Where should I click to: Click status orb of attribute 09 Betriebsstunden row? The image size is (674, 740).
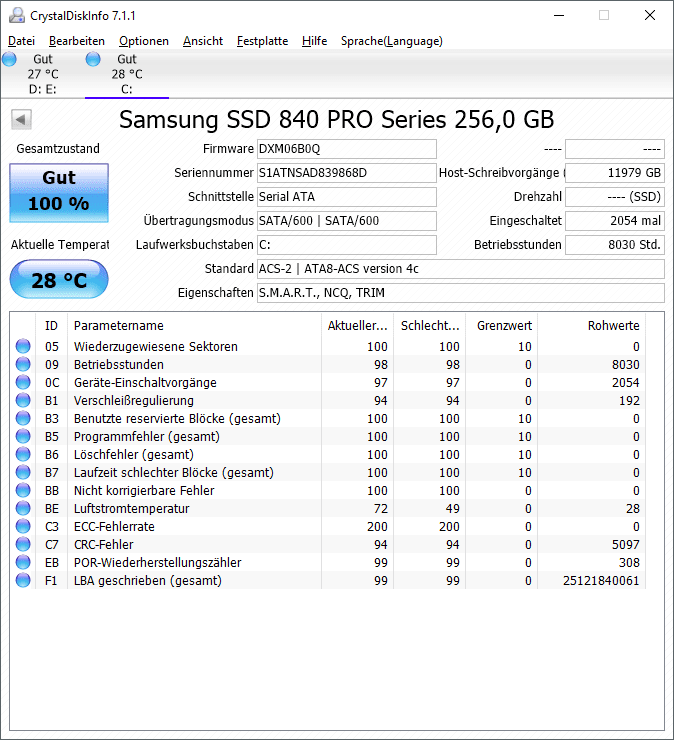[23, 364]
